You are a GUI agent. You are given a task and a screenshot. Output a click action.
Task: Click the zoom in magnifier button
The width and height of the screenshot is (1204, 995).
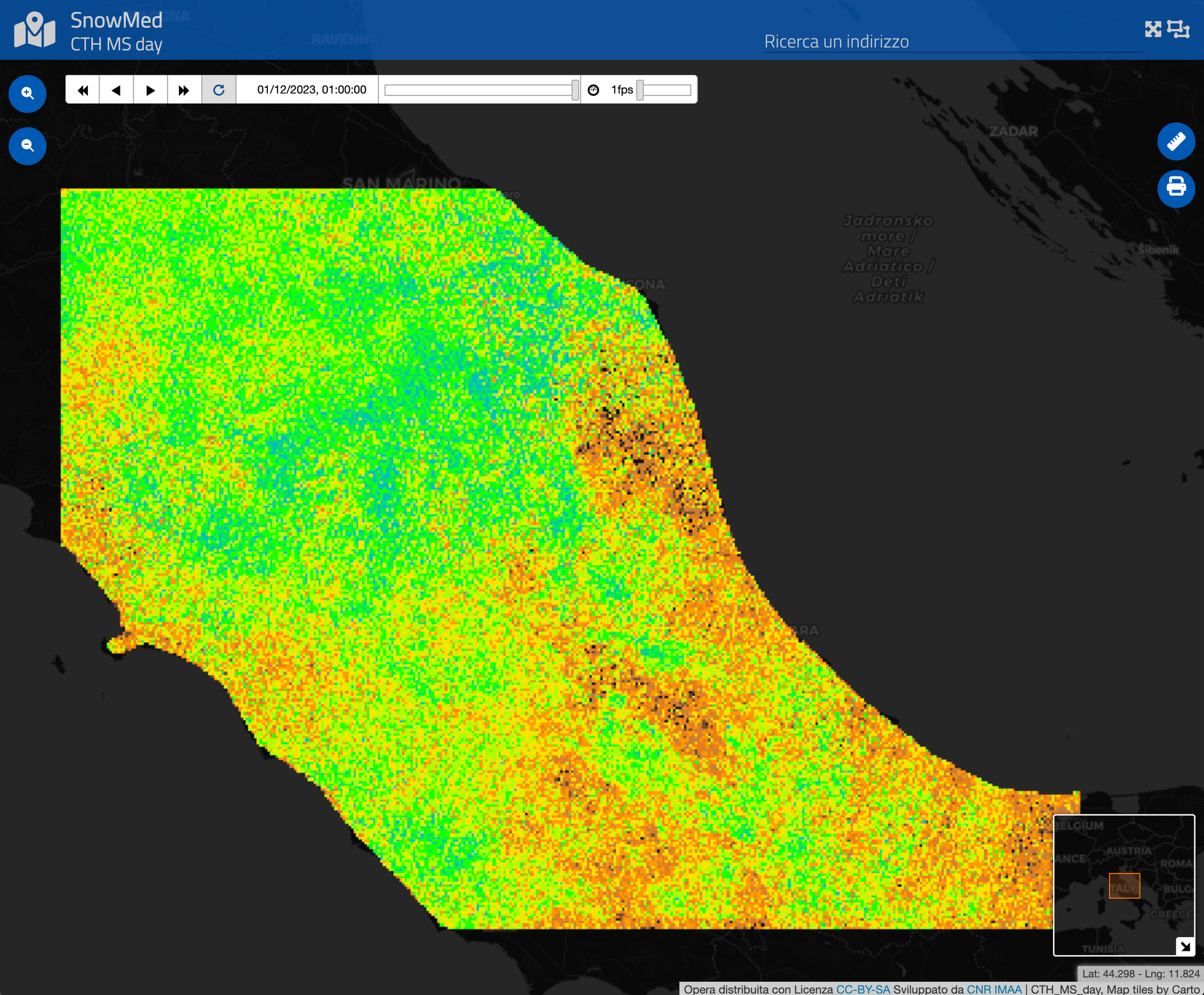pos(27,93)
